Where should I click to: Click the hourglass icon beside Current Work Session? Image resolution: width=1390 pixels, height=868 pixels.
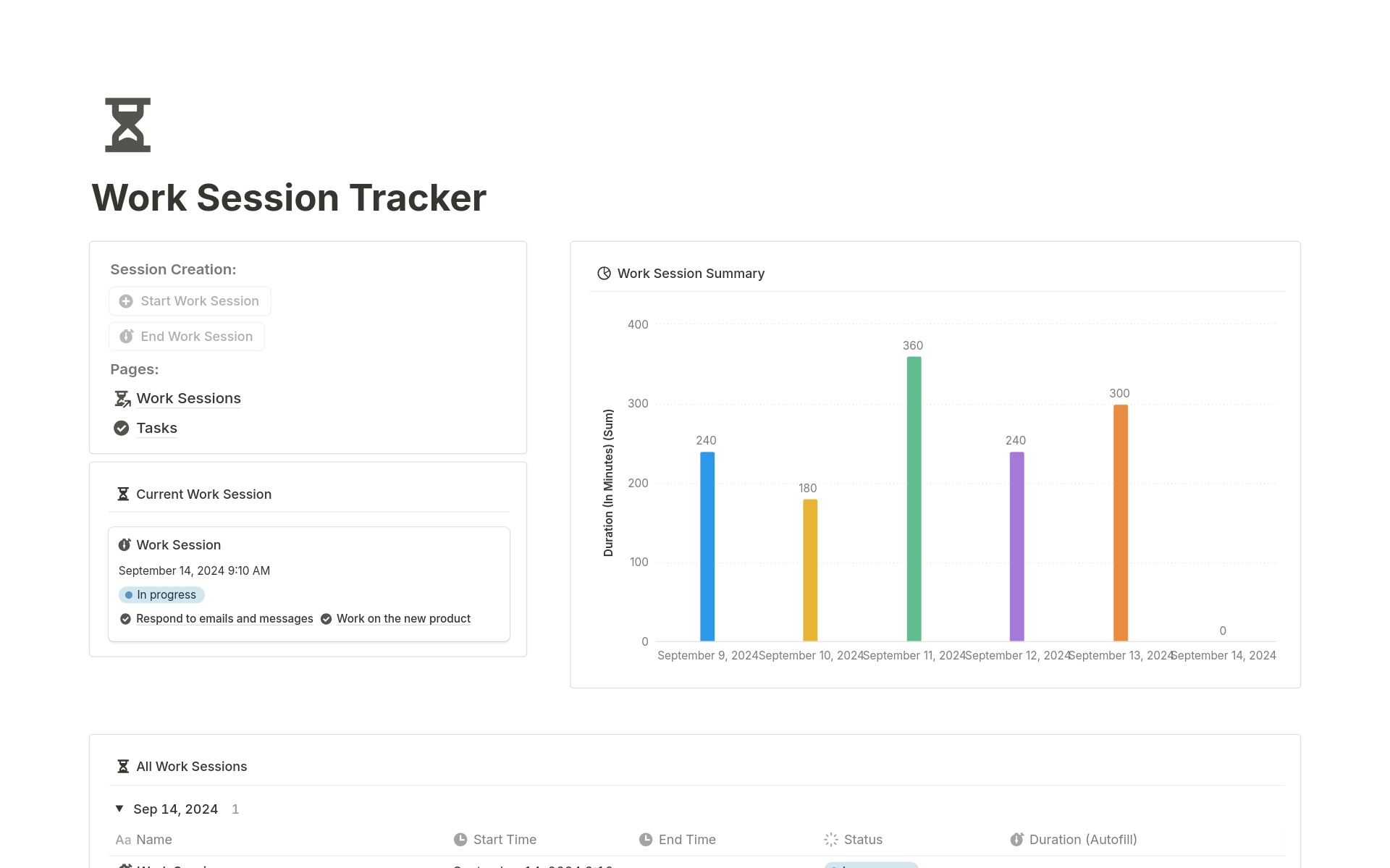[x=123, y=493]
